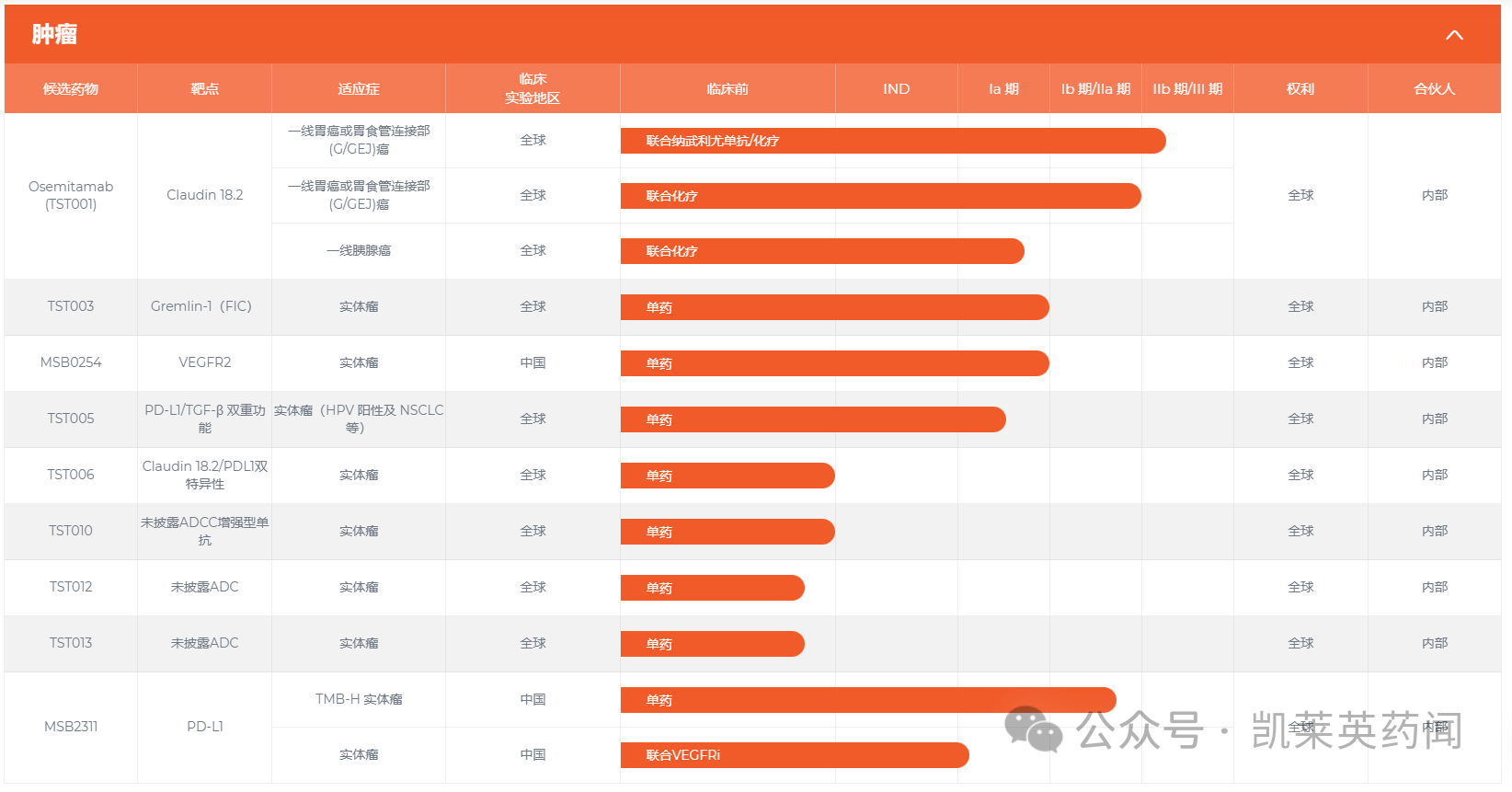The image size is (1512, 792).
Task: Click the VEGFR2 target cell
Action: click(x=204, y=362)
